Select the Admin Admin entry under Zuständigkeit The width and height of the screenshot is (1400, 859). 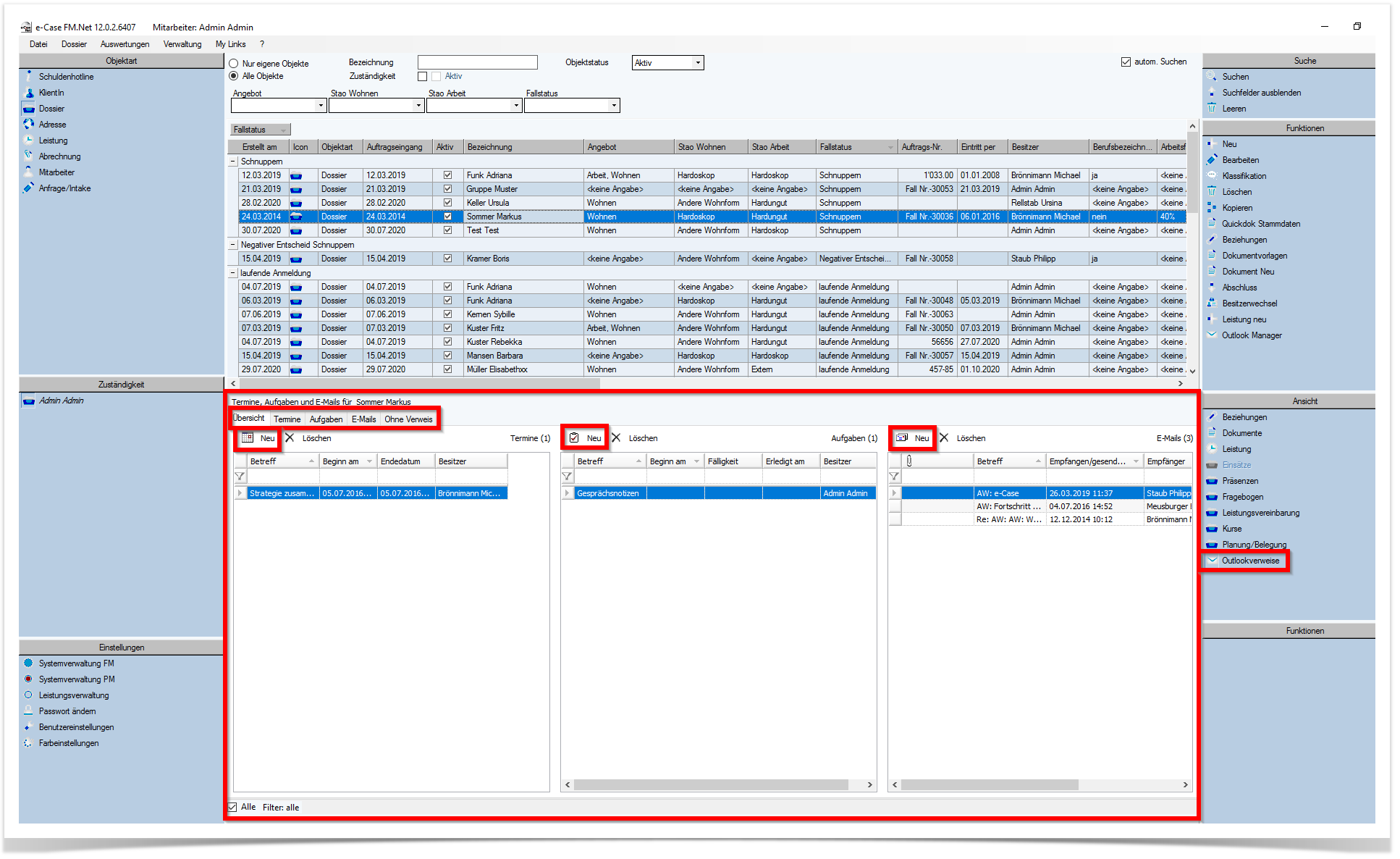62,401
